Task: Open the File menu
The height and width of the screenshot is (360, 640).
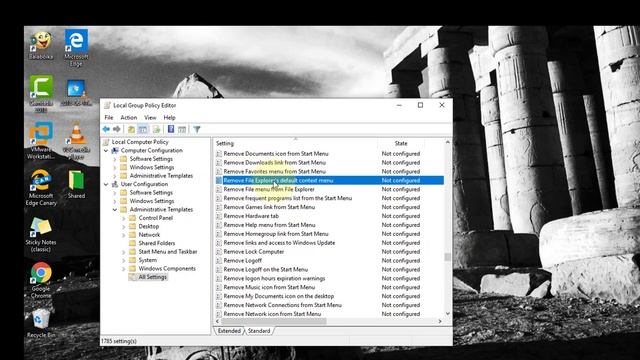Action: [109, 118]
